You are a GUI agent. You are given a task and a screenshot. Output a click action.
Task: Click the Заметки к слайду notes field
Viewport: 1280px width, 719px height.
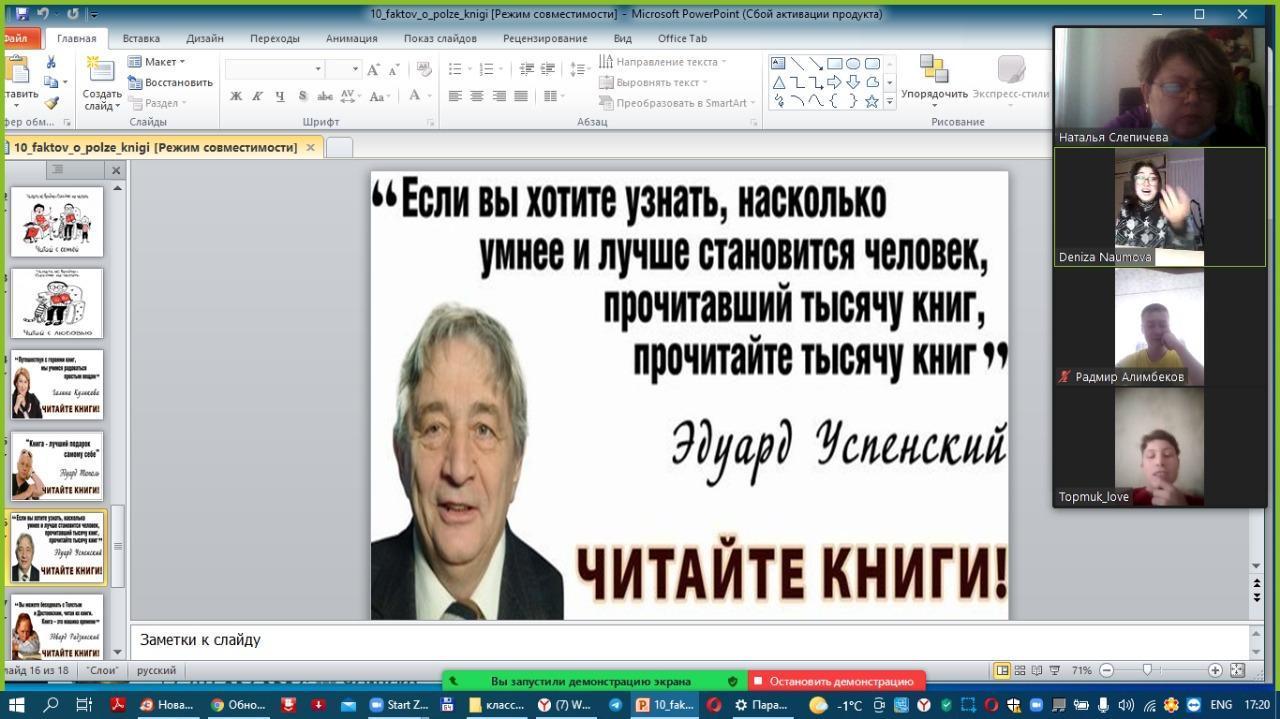point(690,640)
